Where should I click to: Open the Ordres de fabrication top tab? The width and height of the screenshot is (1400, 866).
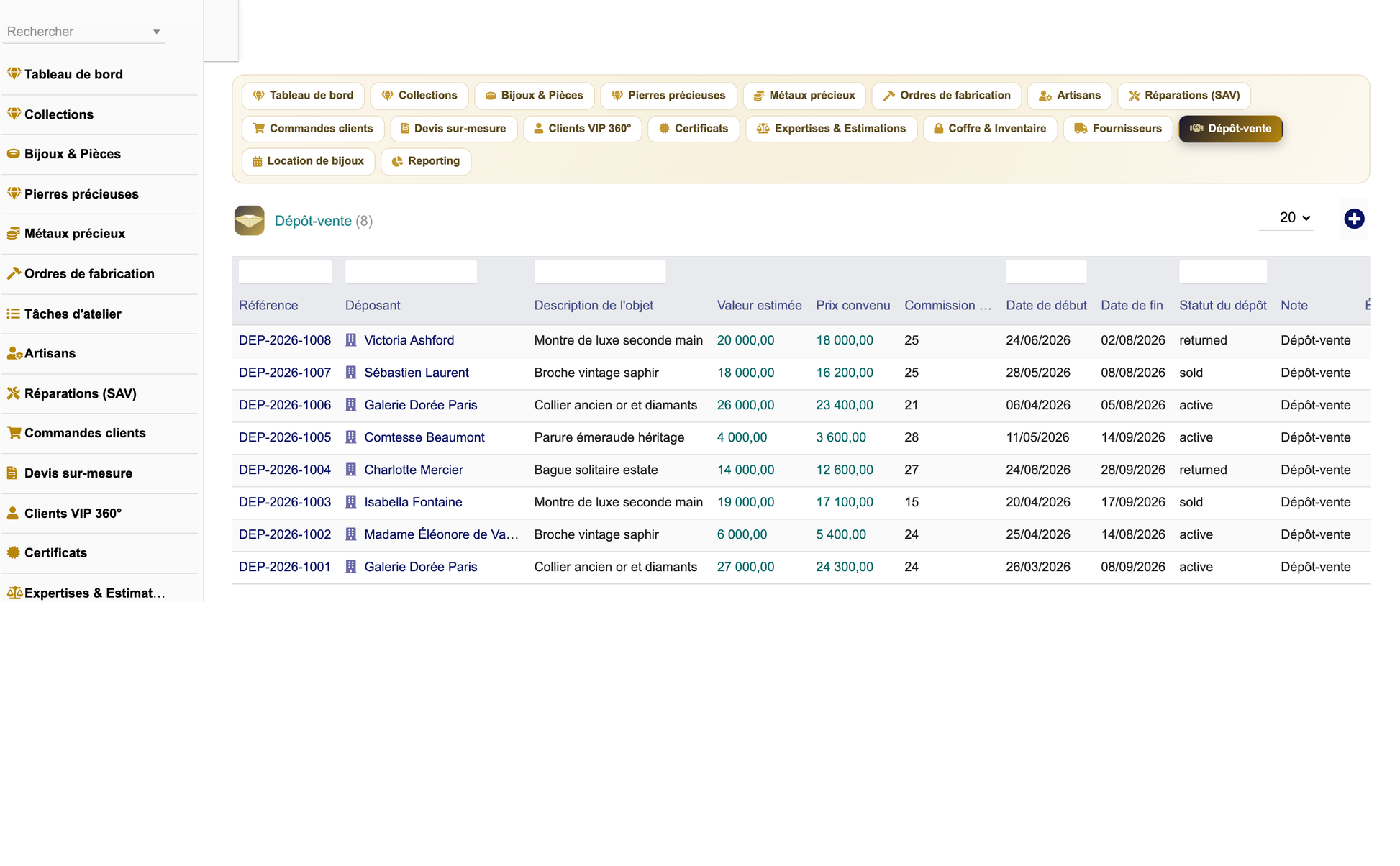(947, 95)
